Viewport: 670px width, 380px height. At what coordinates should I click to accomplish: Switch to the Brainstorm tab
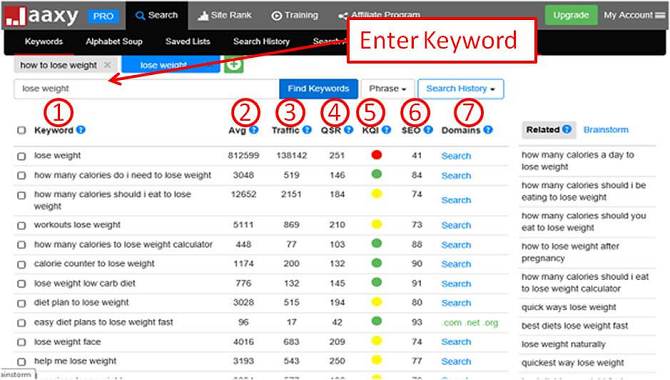point(606,130)
